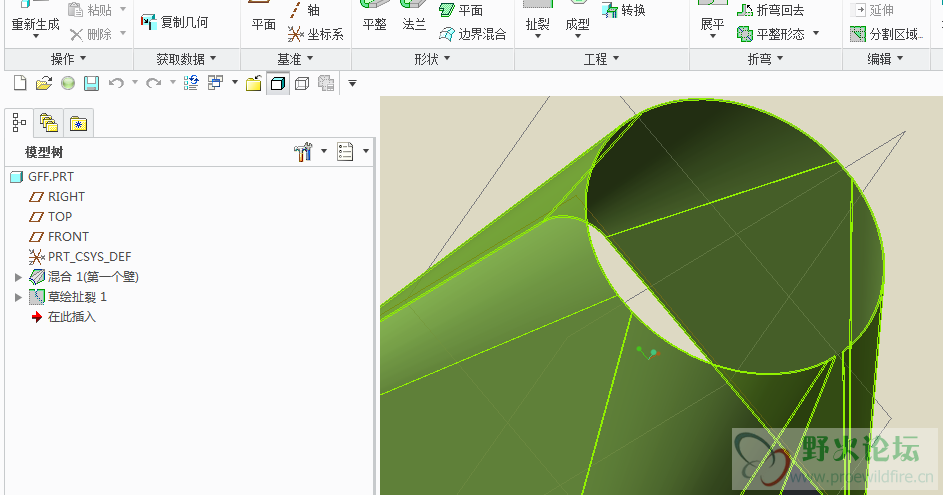Open the undo history dropdown arrow

pos(135,82)
